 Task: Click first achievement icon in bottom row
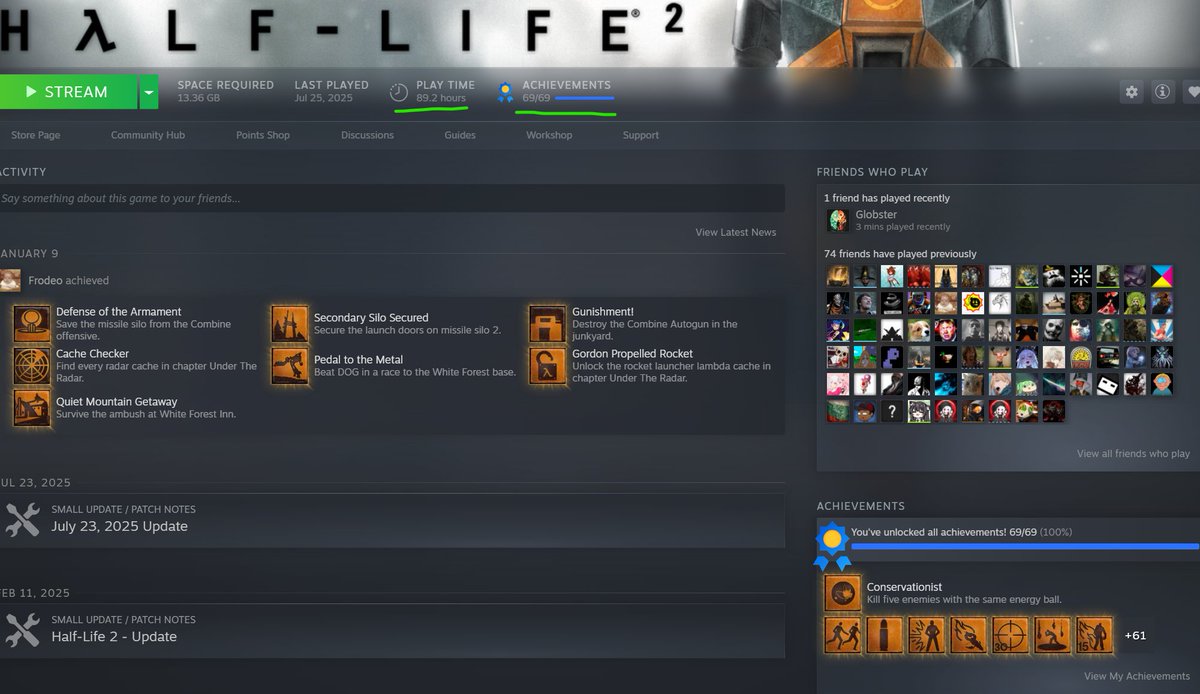[x=842, y=635]
